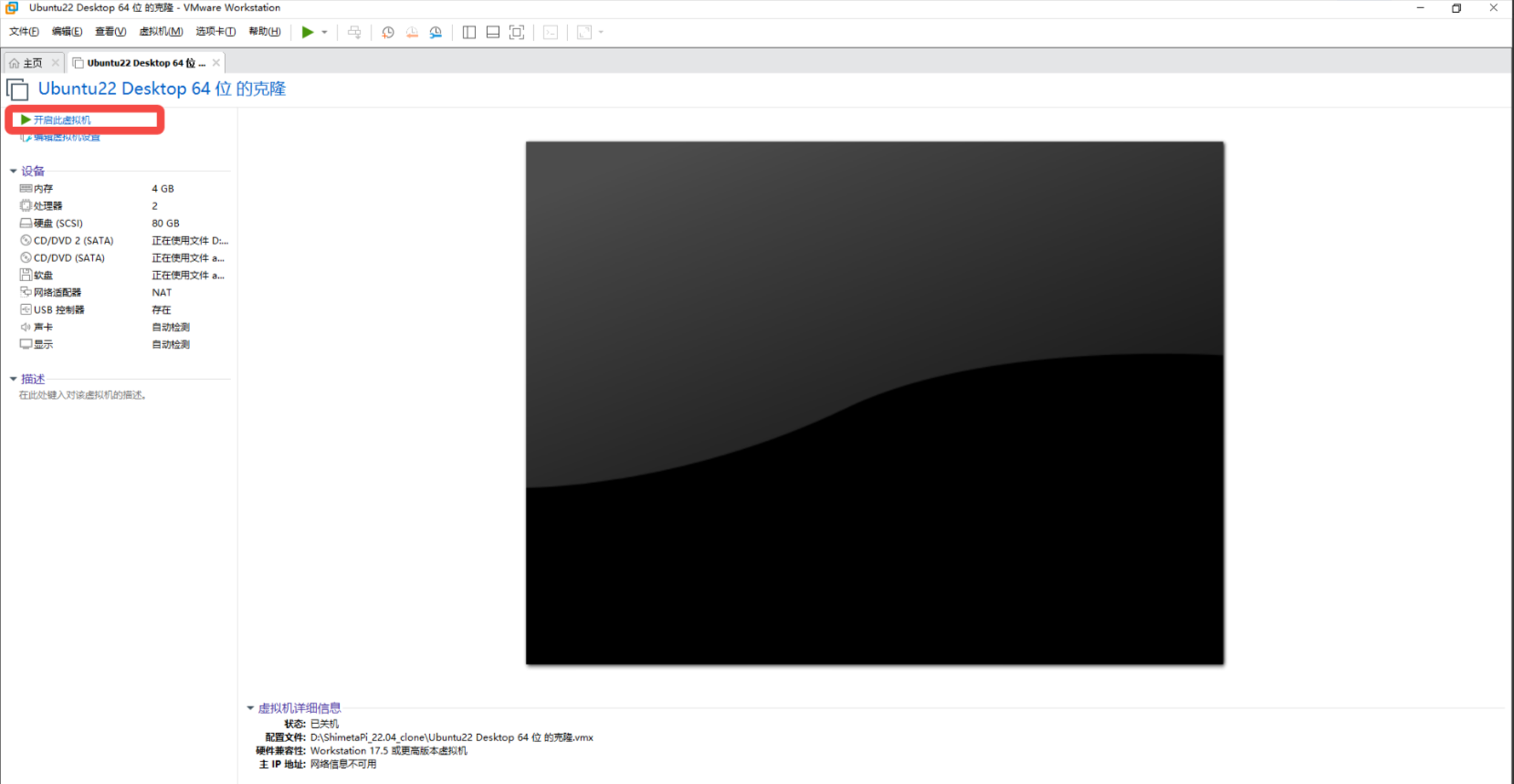
Task: Collapse the 设备 section
Action: pyautogui.click(x=14, y=171)
